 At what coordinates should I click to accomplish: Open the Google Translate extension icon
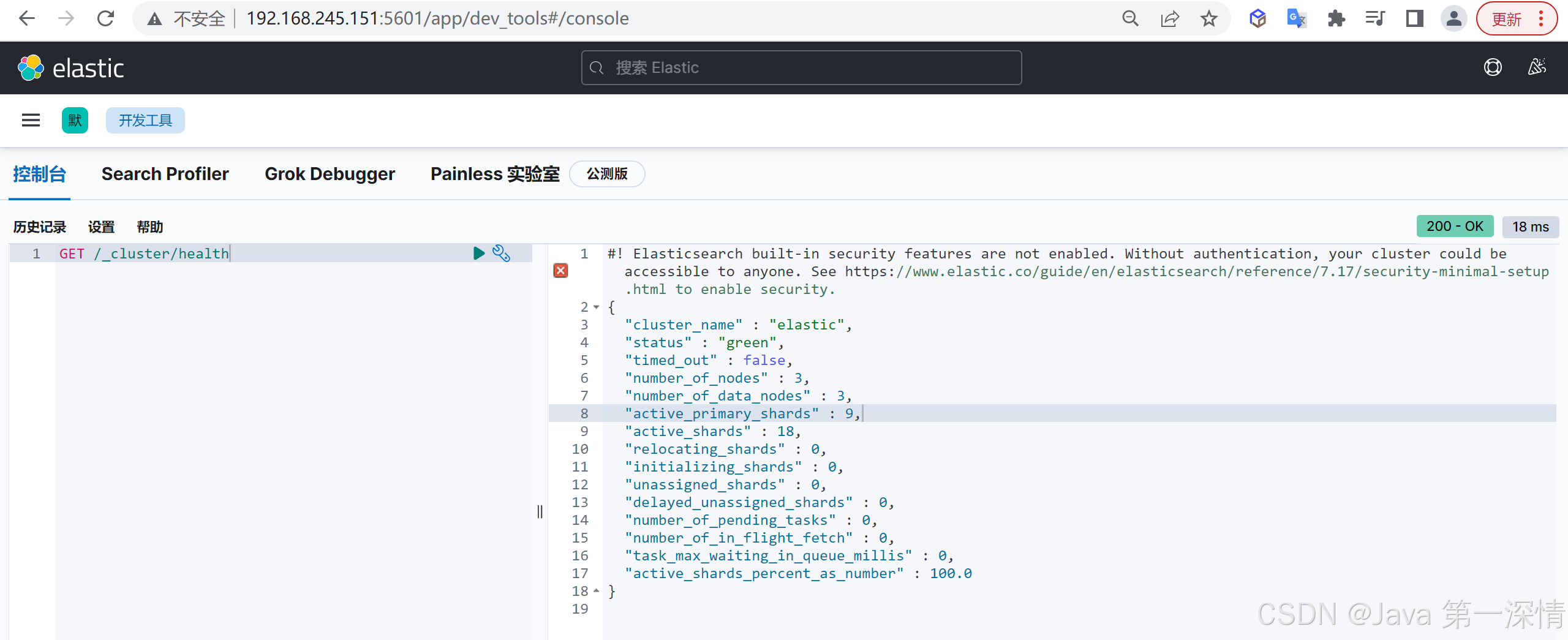(1297, 18)
